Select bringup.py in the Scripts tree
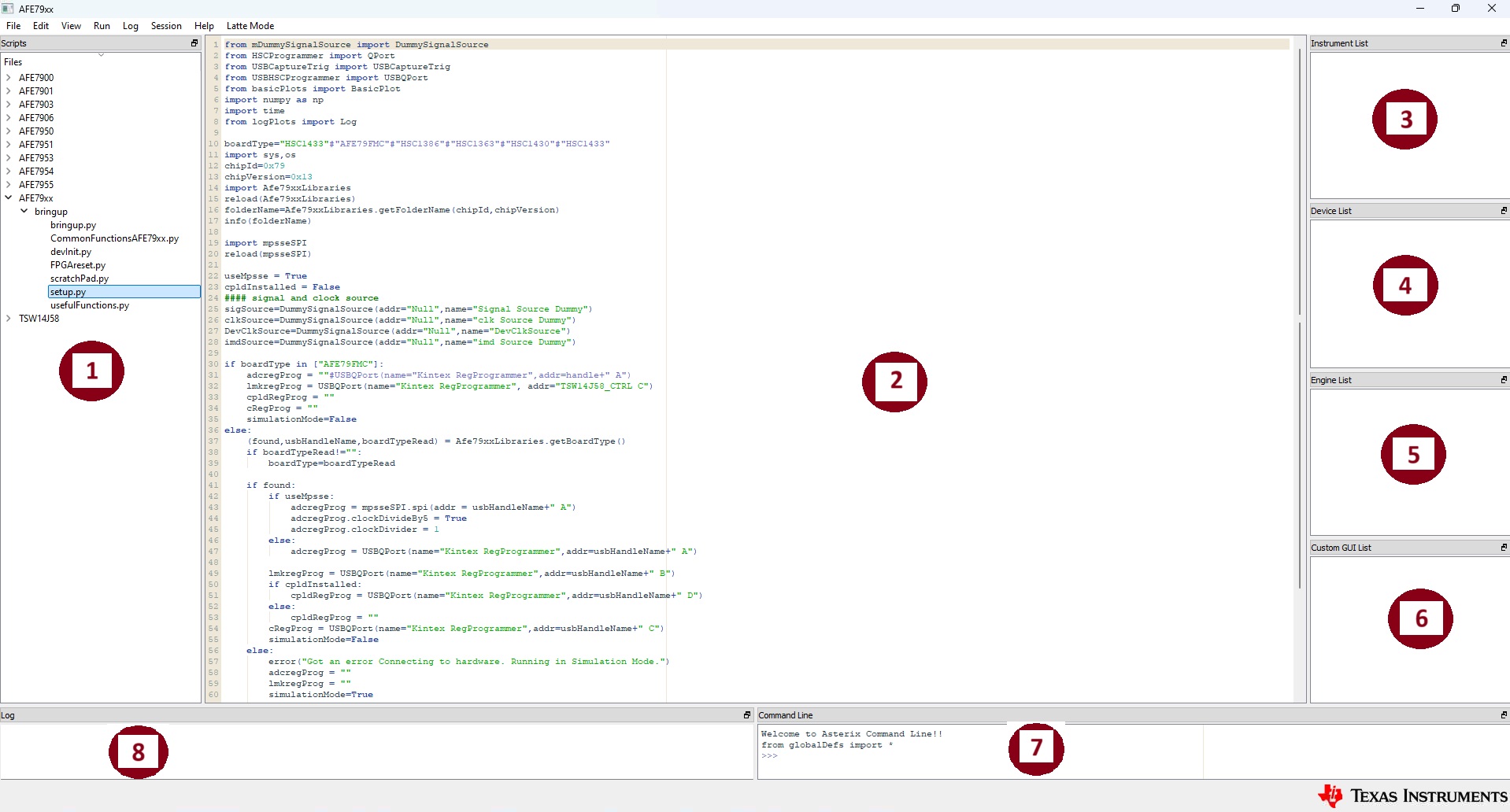Screen dimensions: 1510x812 pos(72,225)
